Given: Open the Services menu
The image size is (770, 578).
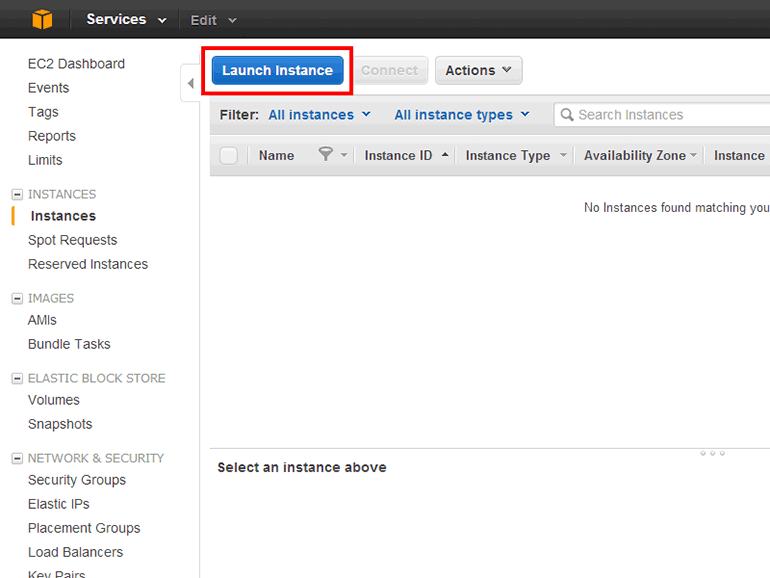Looking at the screenshot, I should [126, 19].
